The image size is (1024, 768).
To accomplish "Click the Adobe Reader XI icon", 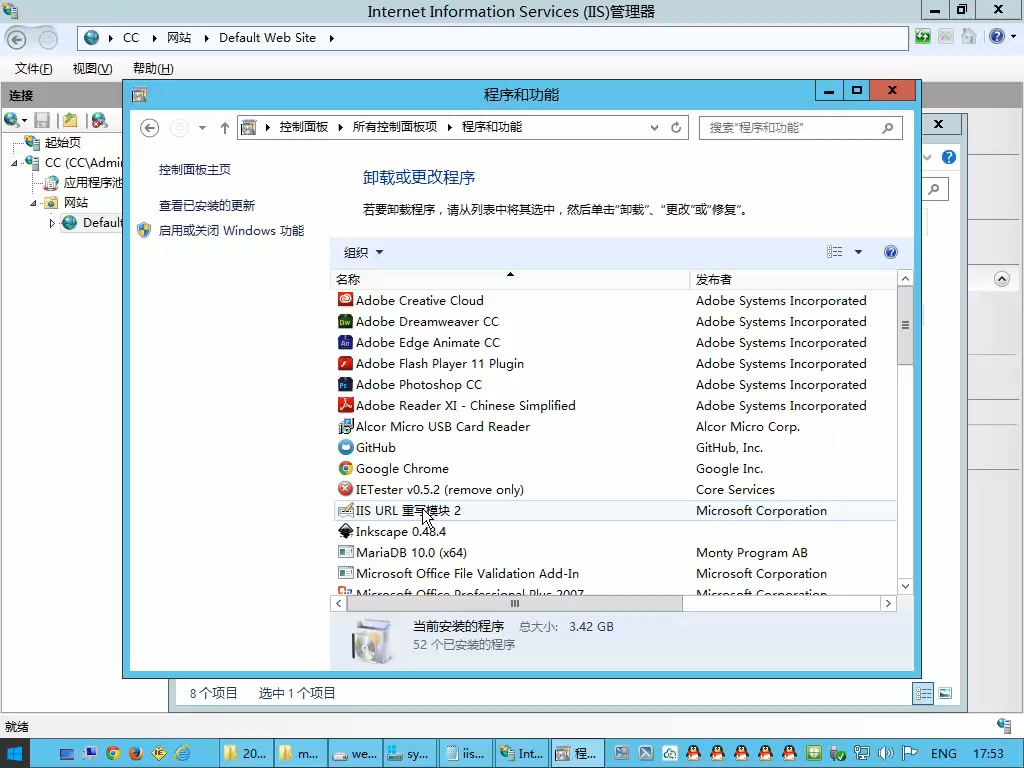I will (345, 405).
